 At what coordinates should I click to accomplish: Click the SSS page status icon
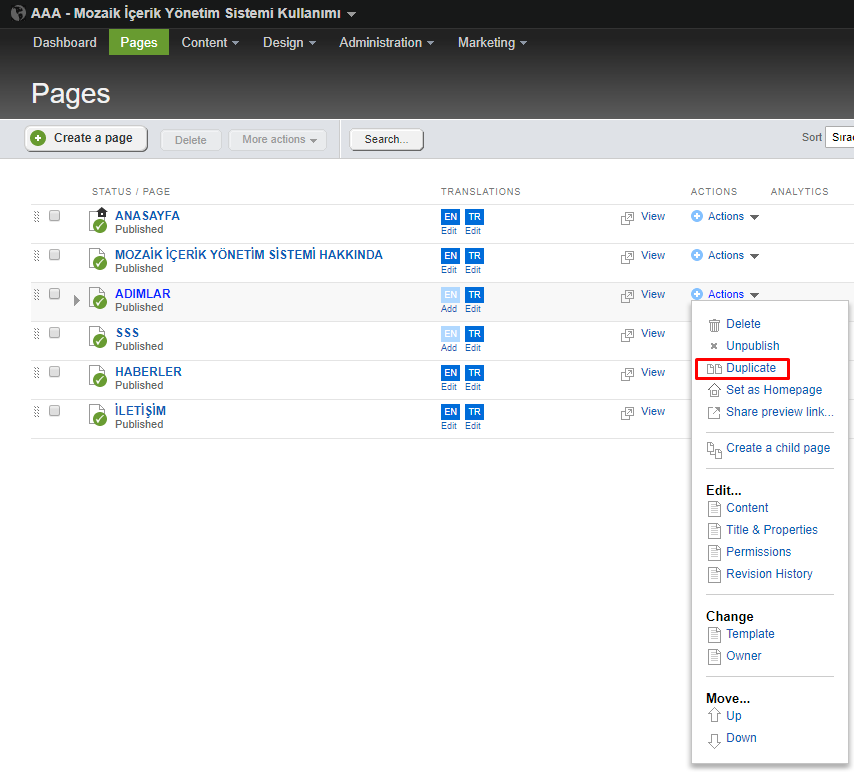click(98, 337)
